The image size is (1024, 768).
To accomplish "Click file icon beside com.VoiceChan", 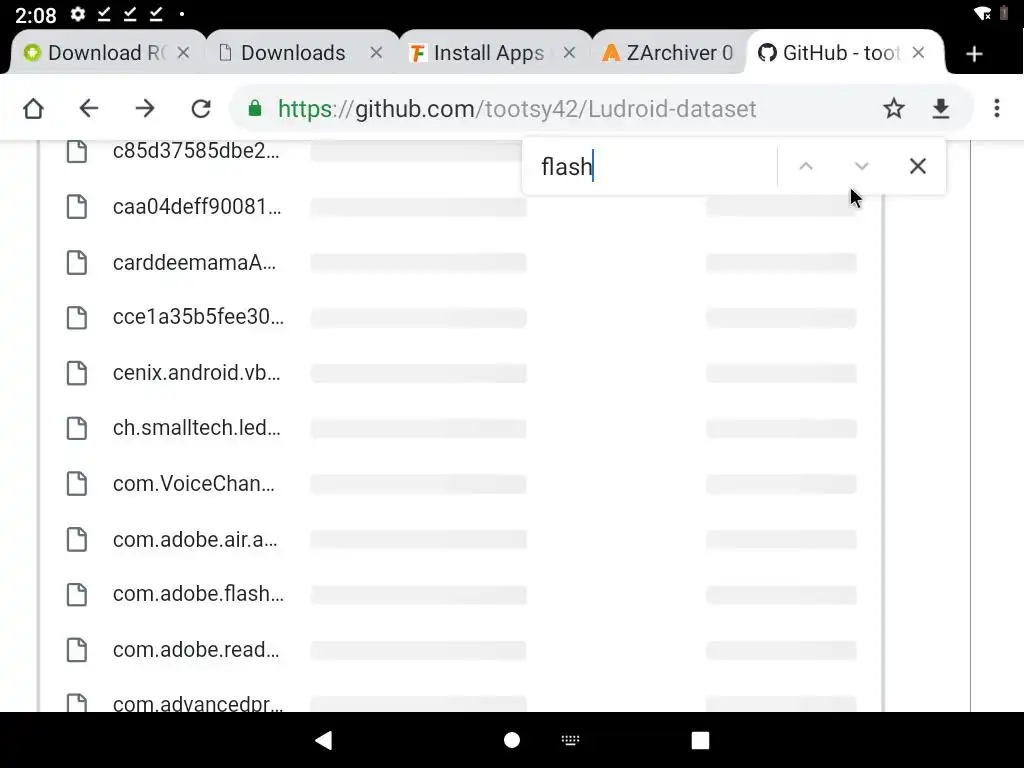I will (77, 484).
